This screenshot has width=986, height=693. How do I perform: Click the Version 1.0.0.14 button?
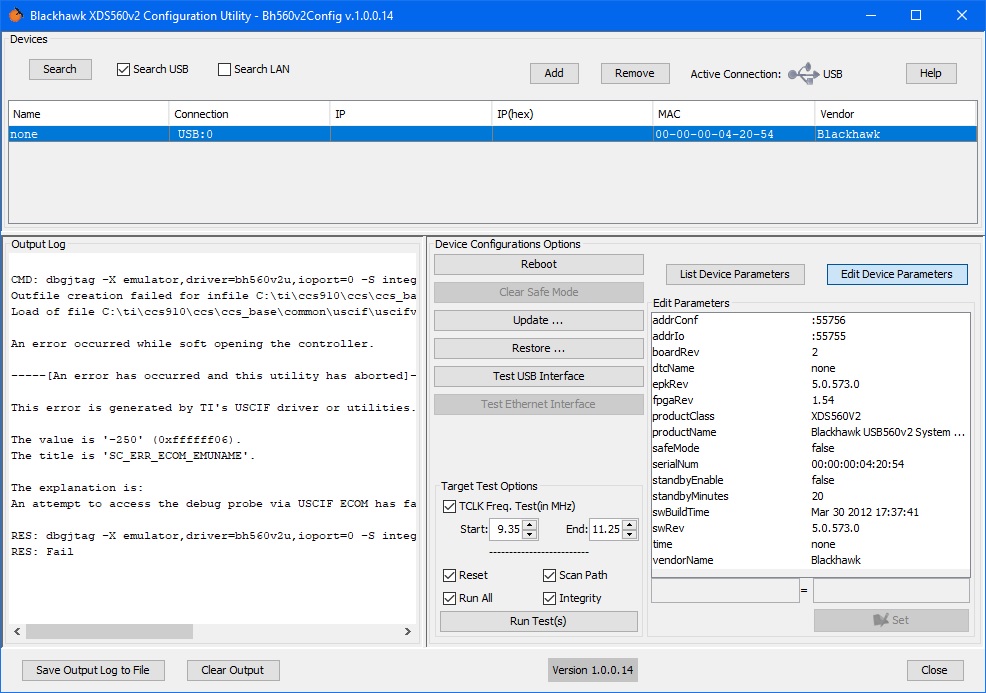coord(593,670)
